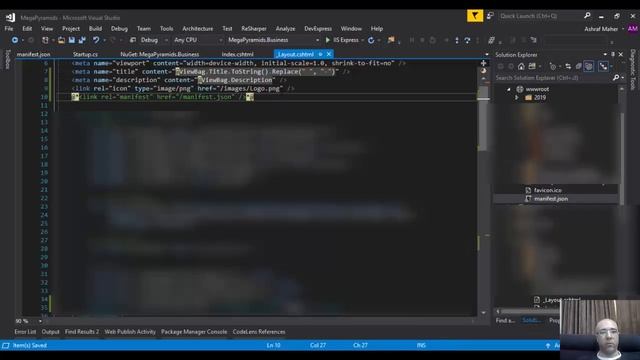The height and width of the screenshot is (360, 640).
Task: Open the Diagnostic Tools side tab
Action: point(633,69)
